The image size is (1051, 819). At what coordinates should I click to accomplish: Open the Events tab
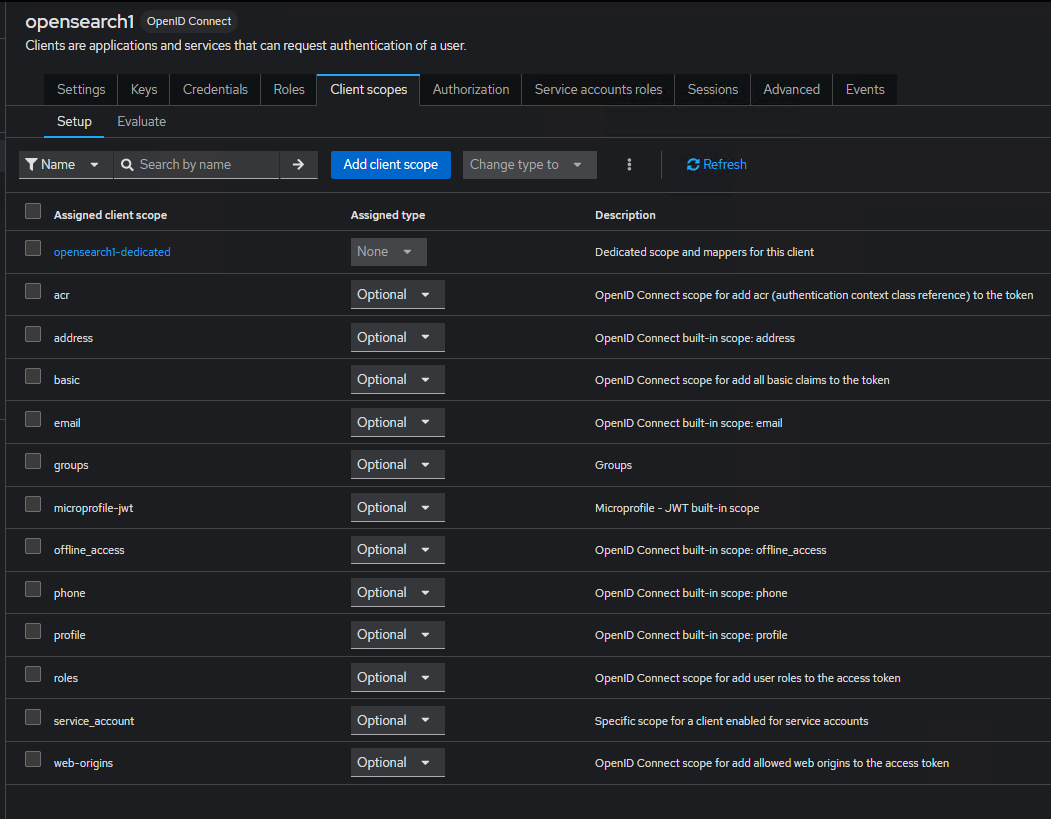865,90
